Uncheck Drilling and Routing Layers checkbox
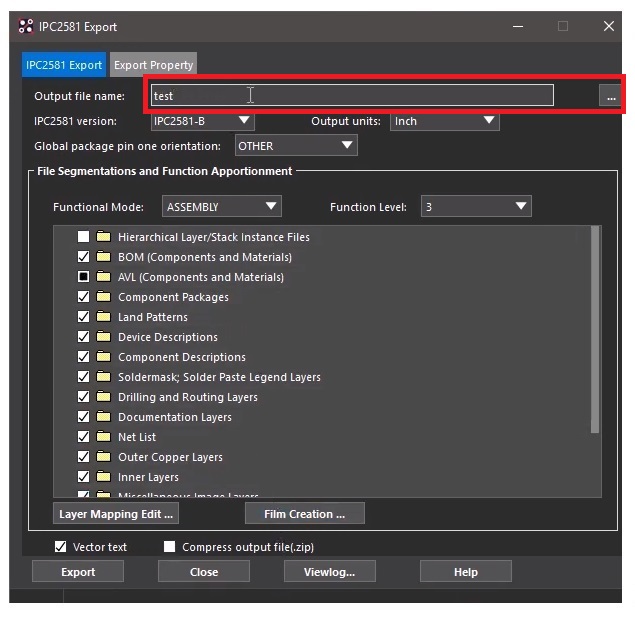 (x=83, y=396)
